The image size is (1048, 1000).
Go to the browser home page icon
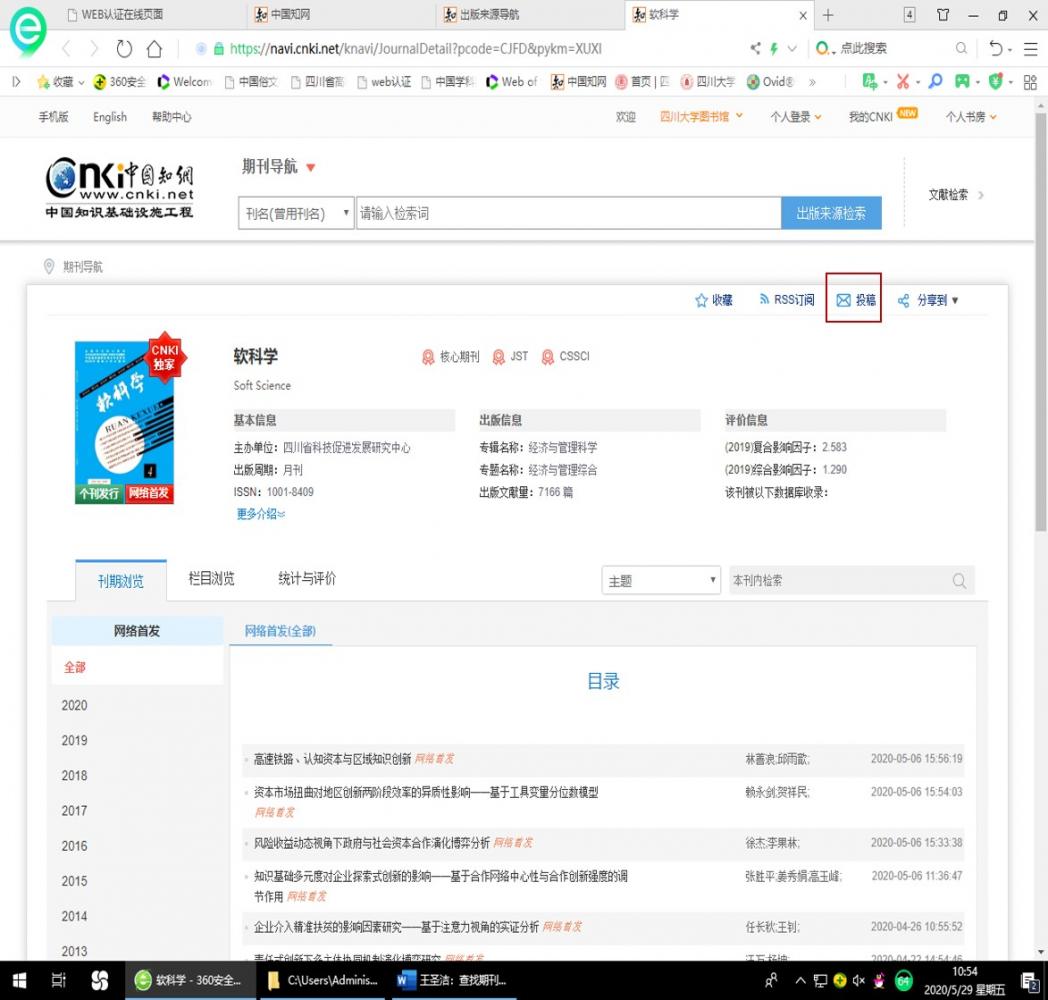click(x=154, y=48)
